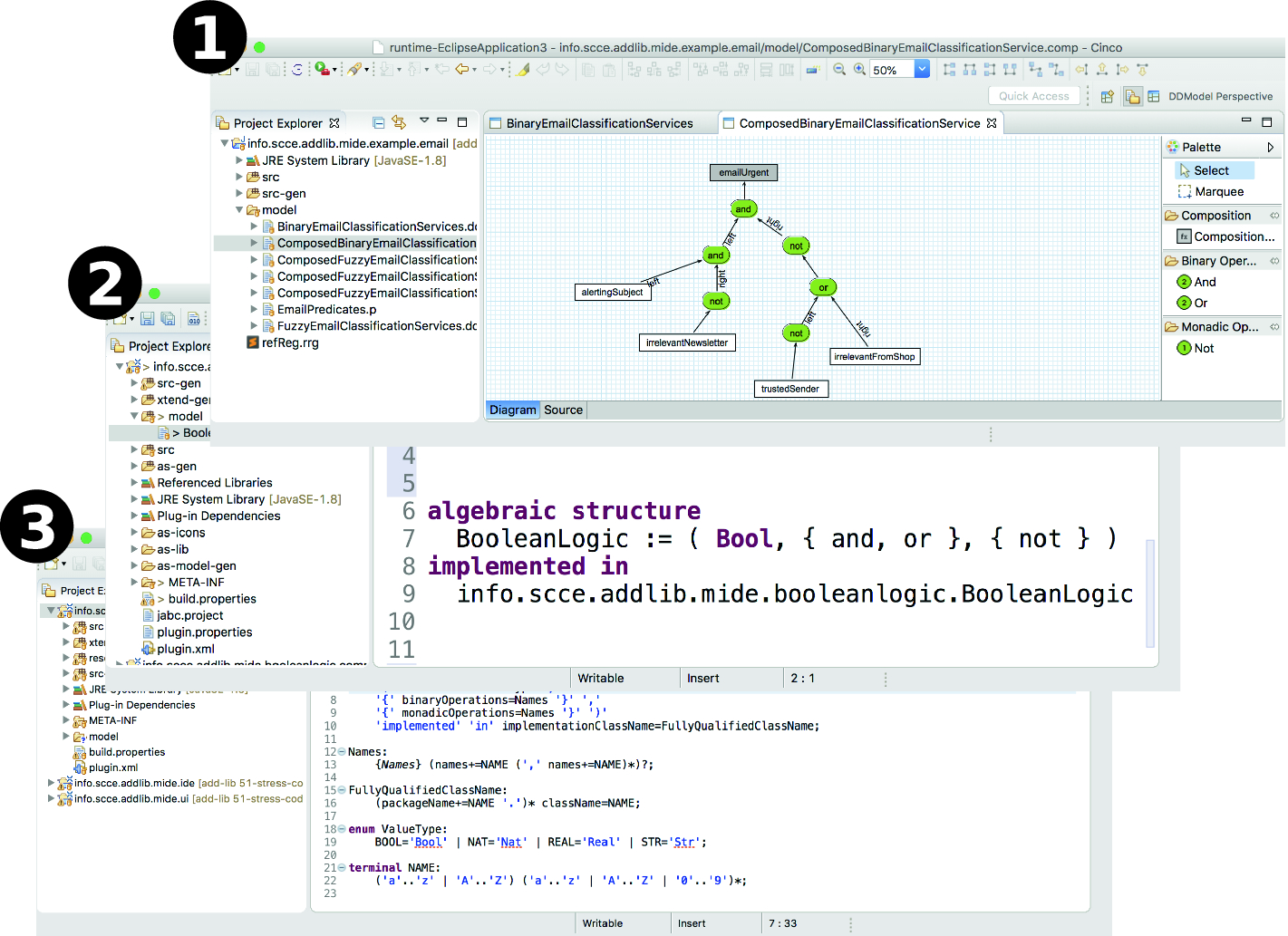Collapse all in Cinco Project Explorer
Image resolution: width=1288 pixels, height=936 pixels.
click(379, 122)
